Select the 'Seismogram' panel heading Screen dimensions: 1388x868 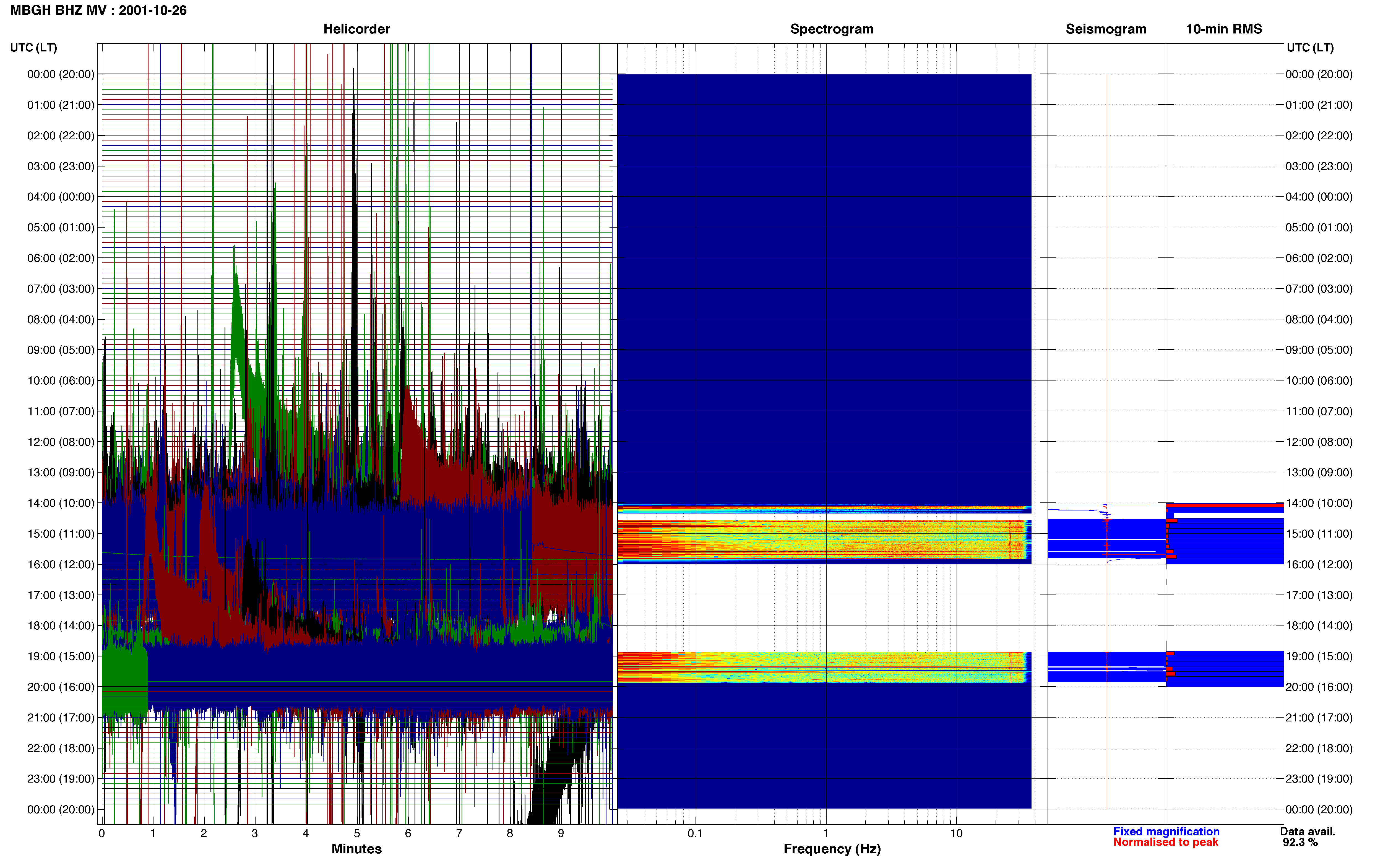coord(1106,29)
